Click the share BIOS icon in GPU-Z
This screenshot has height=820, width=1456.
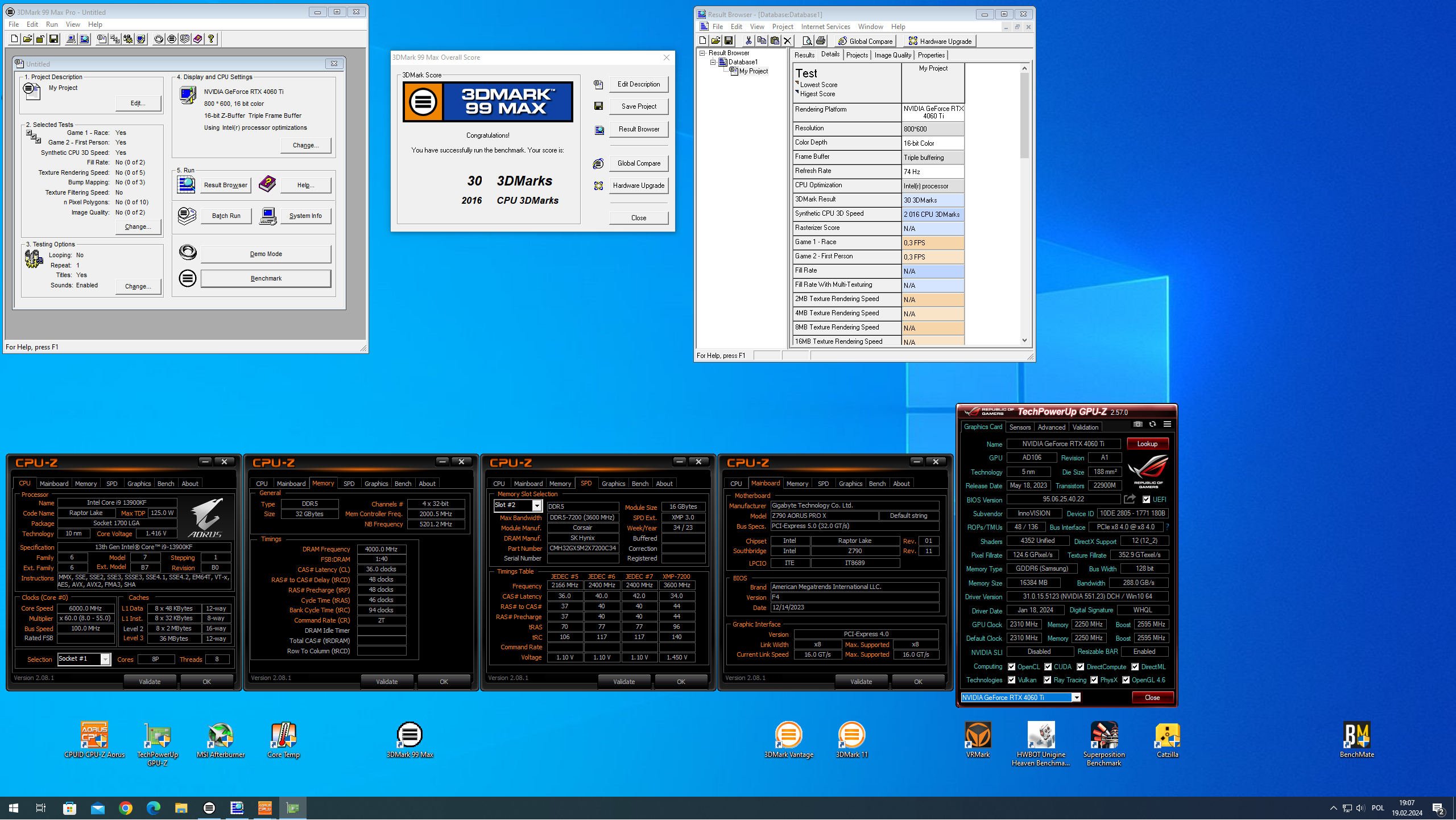tap(1130, 500)
